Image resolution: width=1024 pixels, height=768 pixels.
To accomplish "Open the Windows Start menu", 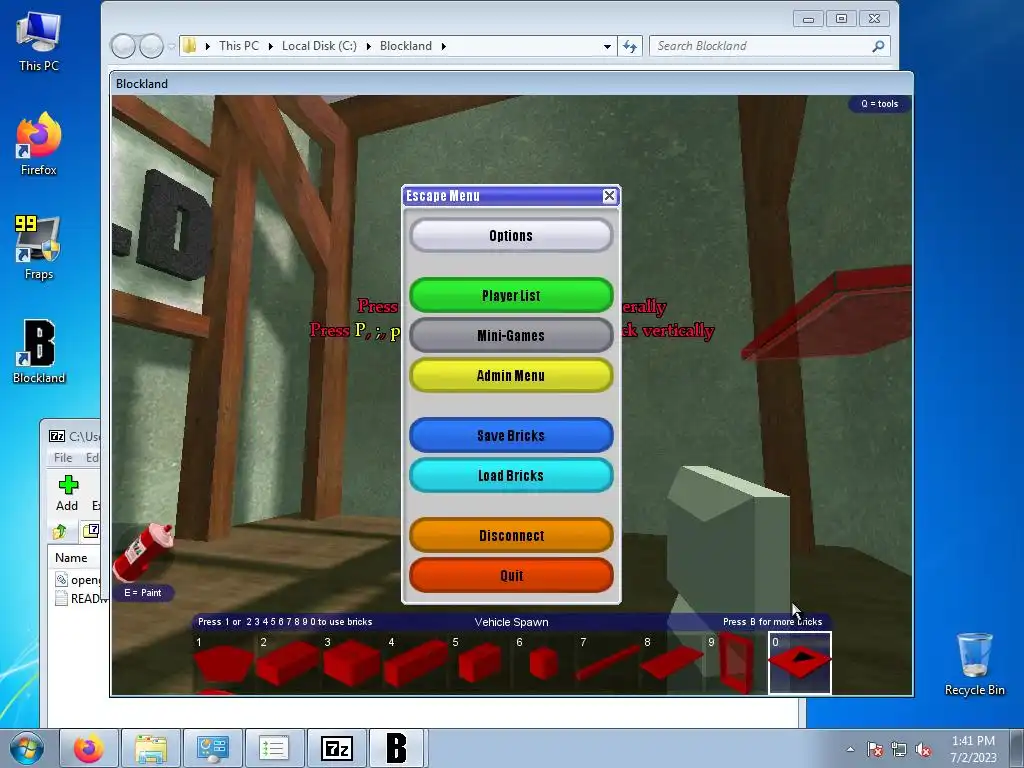I will tap(27, 748).
